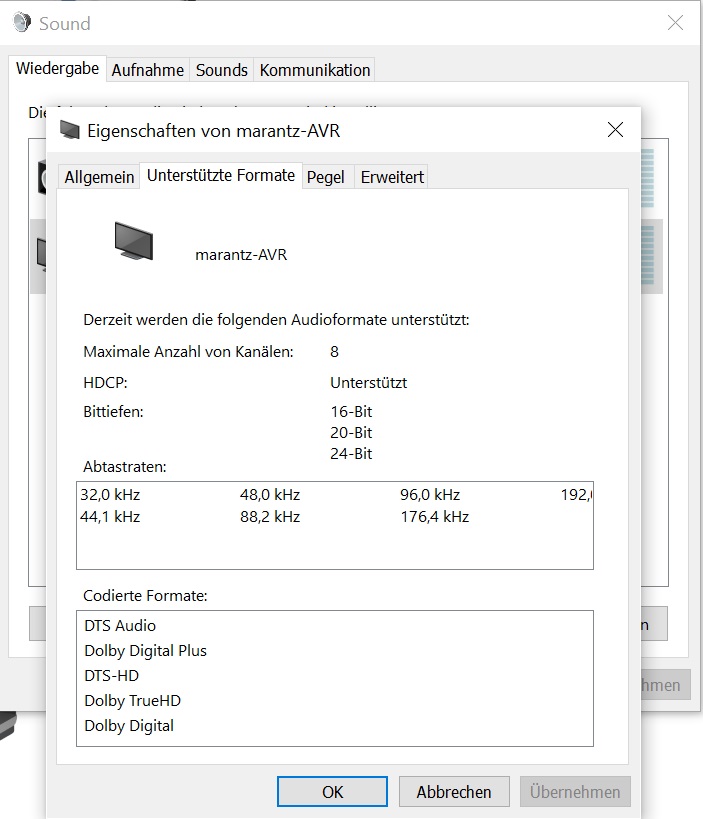Click the 24-Bit bit depth value

(351, 453)
